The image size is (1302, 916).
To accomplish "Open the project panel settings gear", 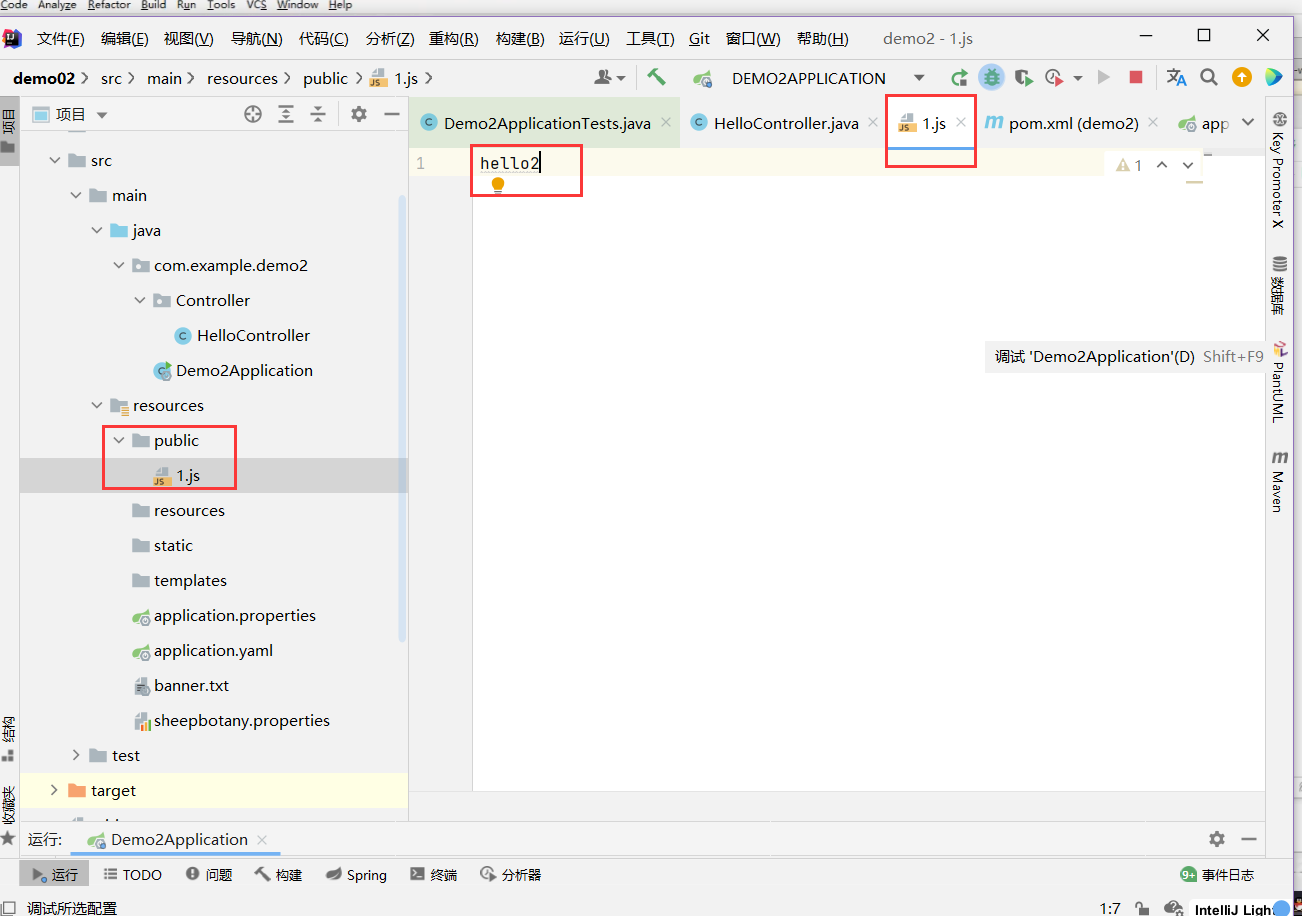I will tap(359, 114).
